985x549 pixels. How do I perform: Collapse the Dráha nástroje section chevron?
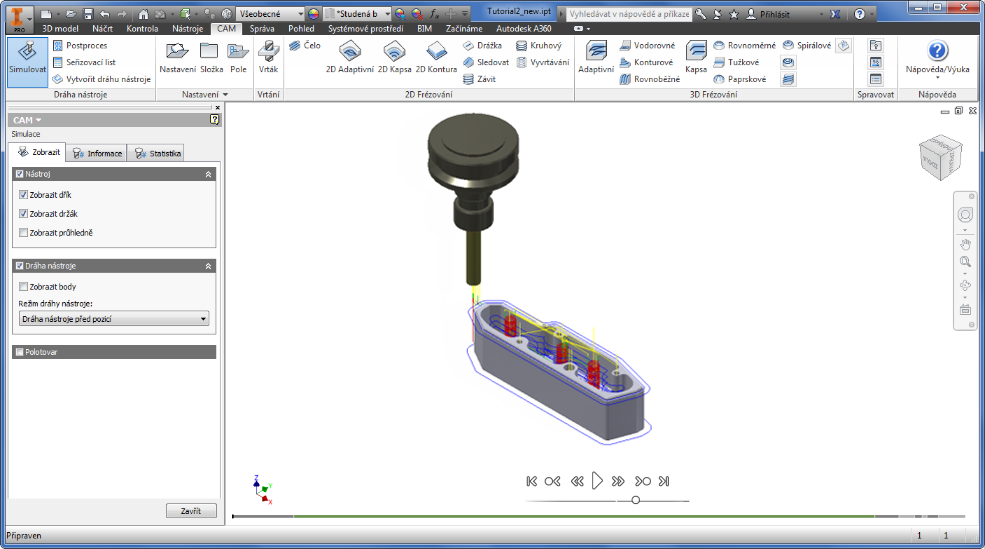(209, 266)
